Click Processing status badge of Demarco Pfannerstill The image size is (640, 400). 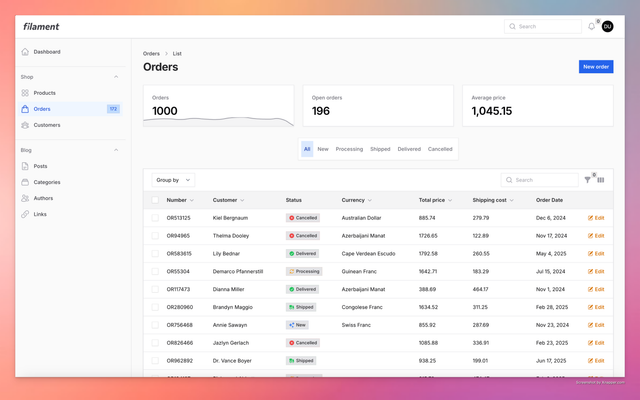tap(304, 271)
